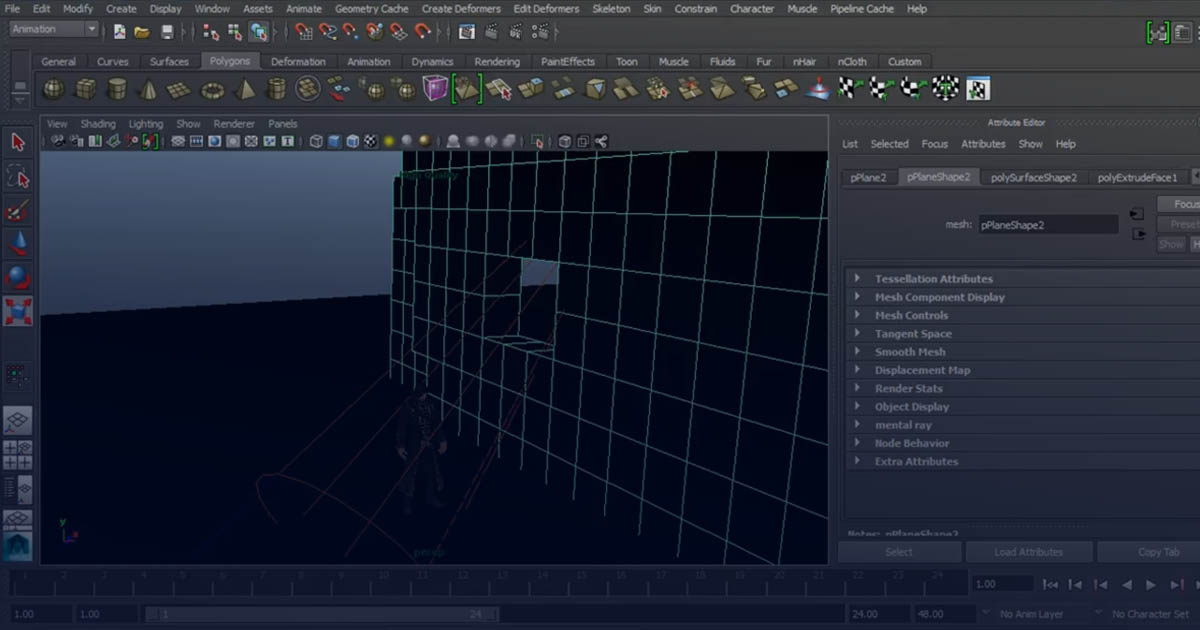The width and height of the screenshot is (1200, 630).
Task: Create a polygon Plane from the shelf
Action: click(178, 88)
